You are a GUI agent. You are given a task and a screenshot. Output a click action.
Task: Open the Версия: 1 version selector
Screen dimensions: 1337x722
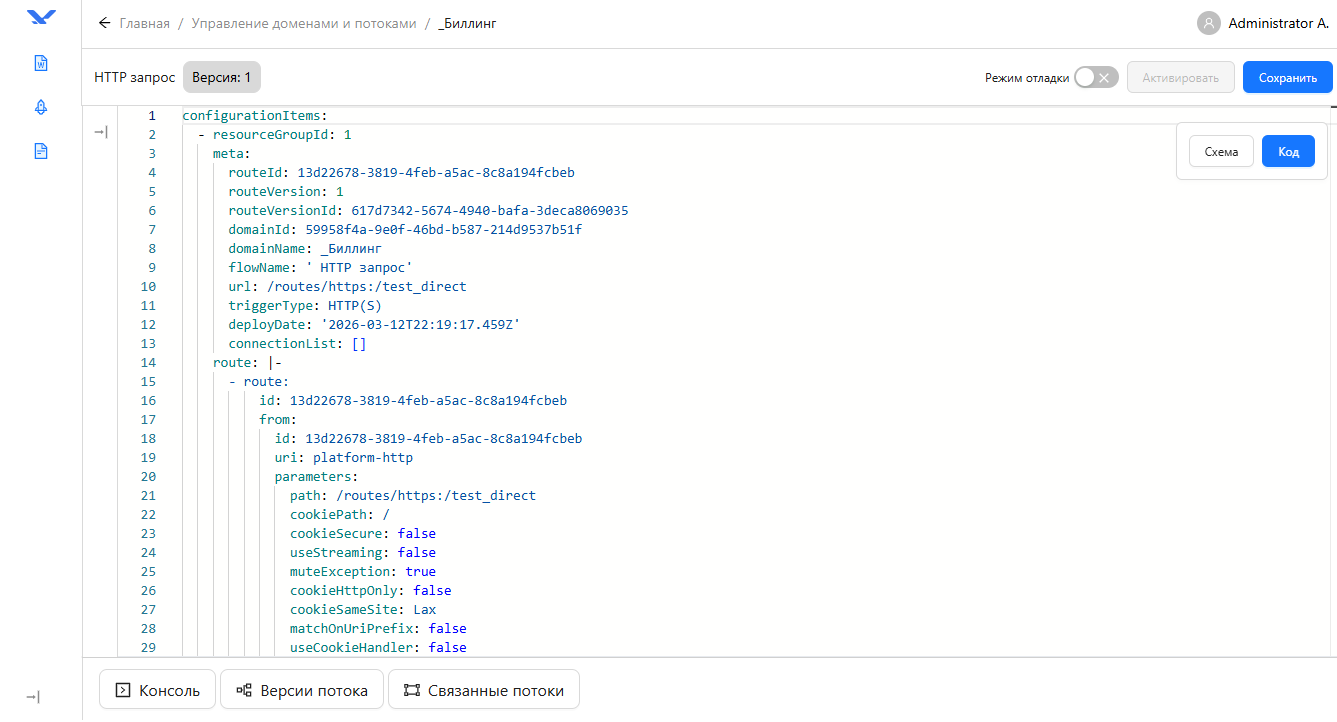click(x=221, y=77)
